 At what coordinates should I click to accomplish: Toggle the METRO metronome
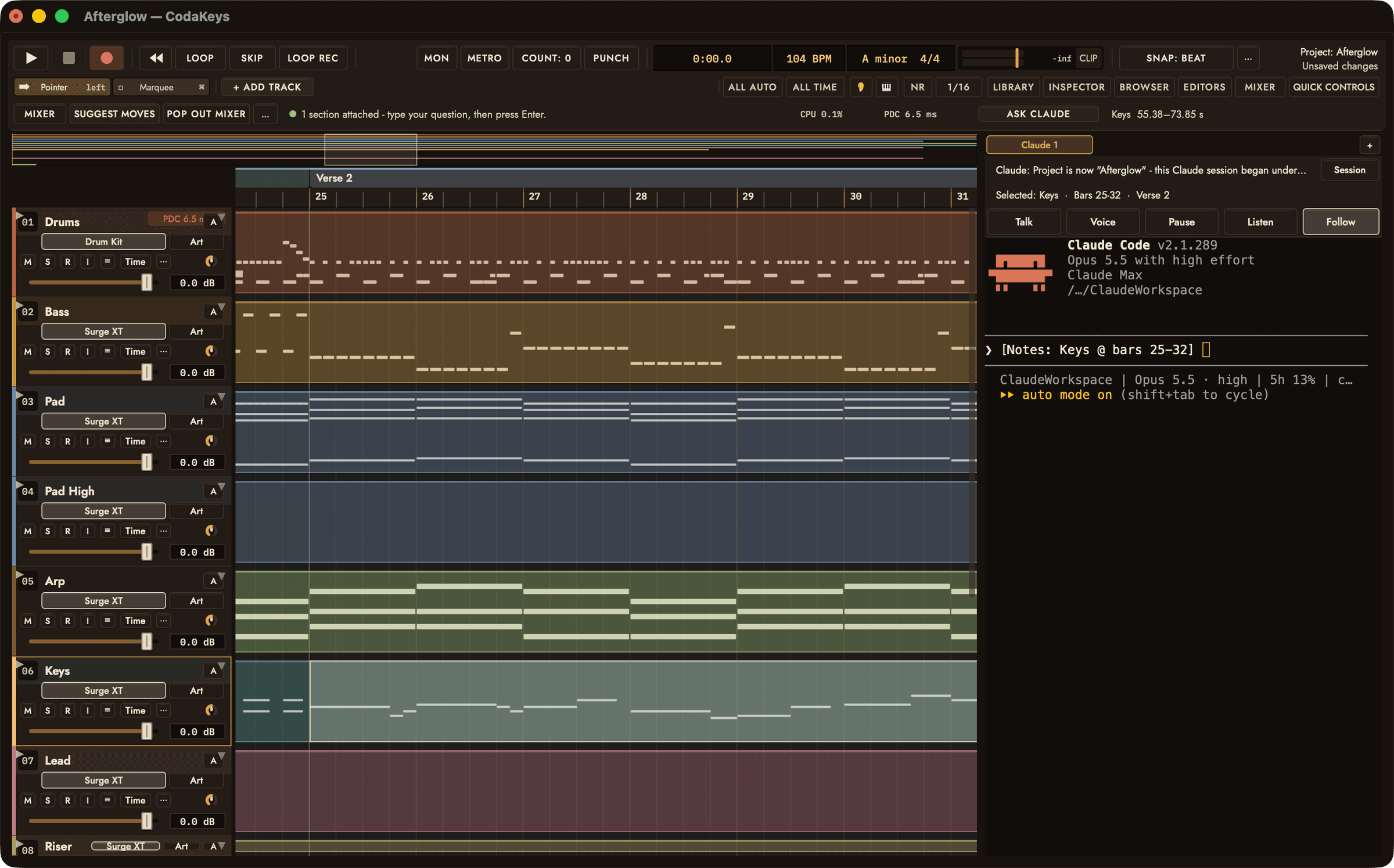pyautogui.click(x=484, y=57)
